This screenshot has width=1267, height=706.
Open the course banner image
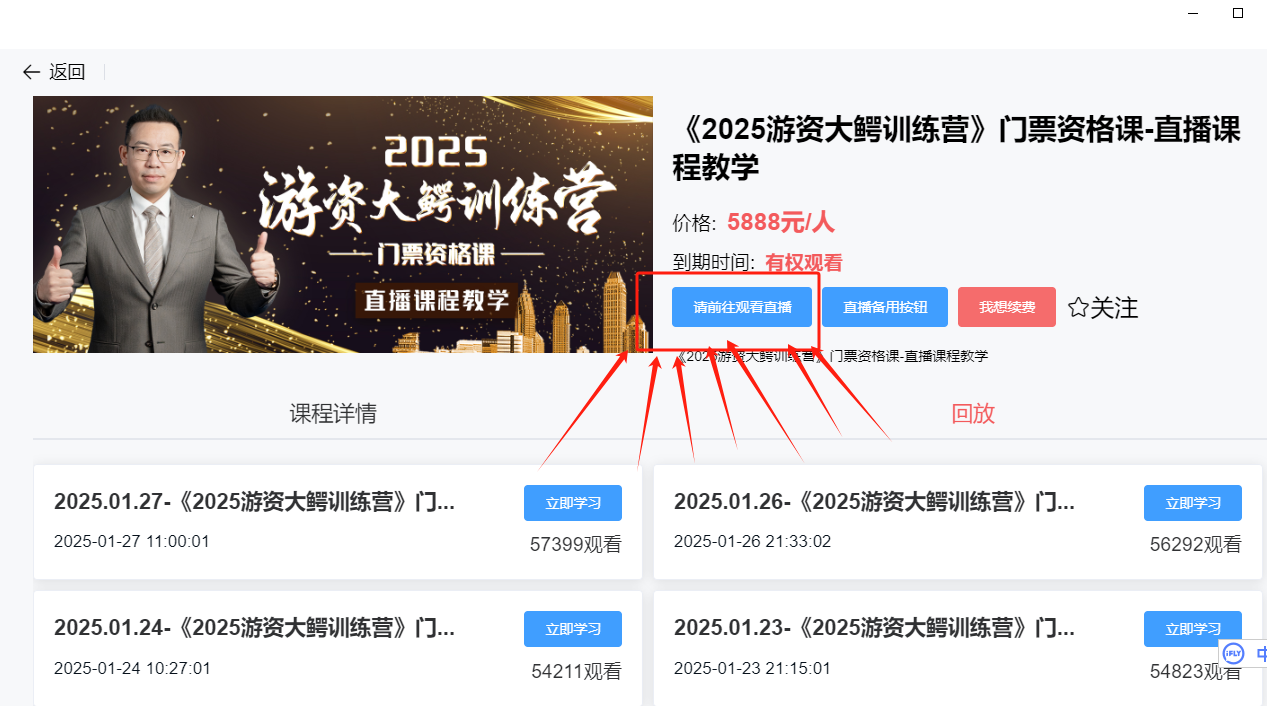coord(343,224)
